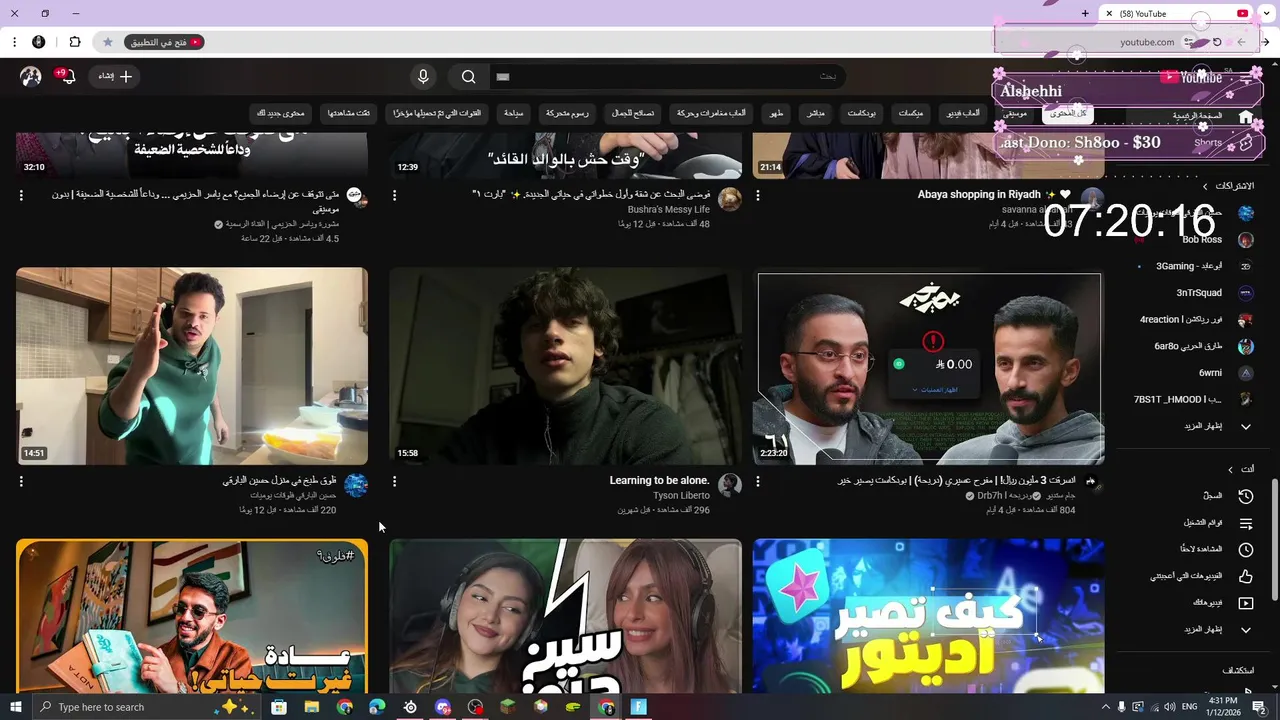Click Tyson Liberto channel avatar

(730, 485)
